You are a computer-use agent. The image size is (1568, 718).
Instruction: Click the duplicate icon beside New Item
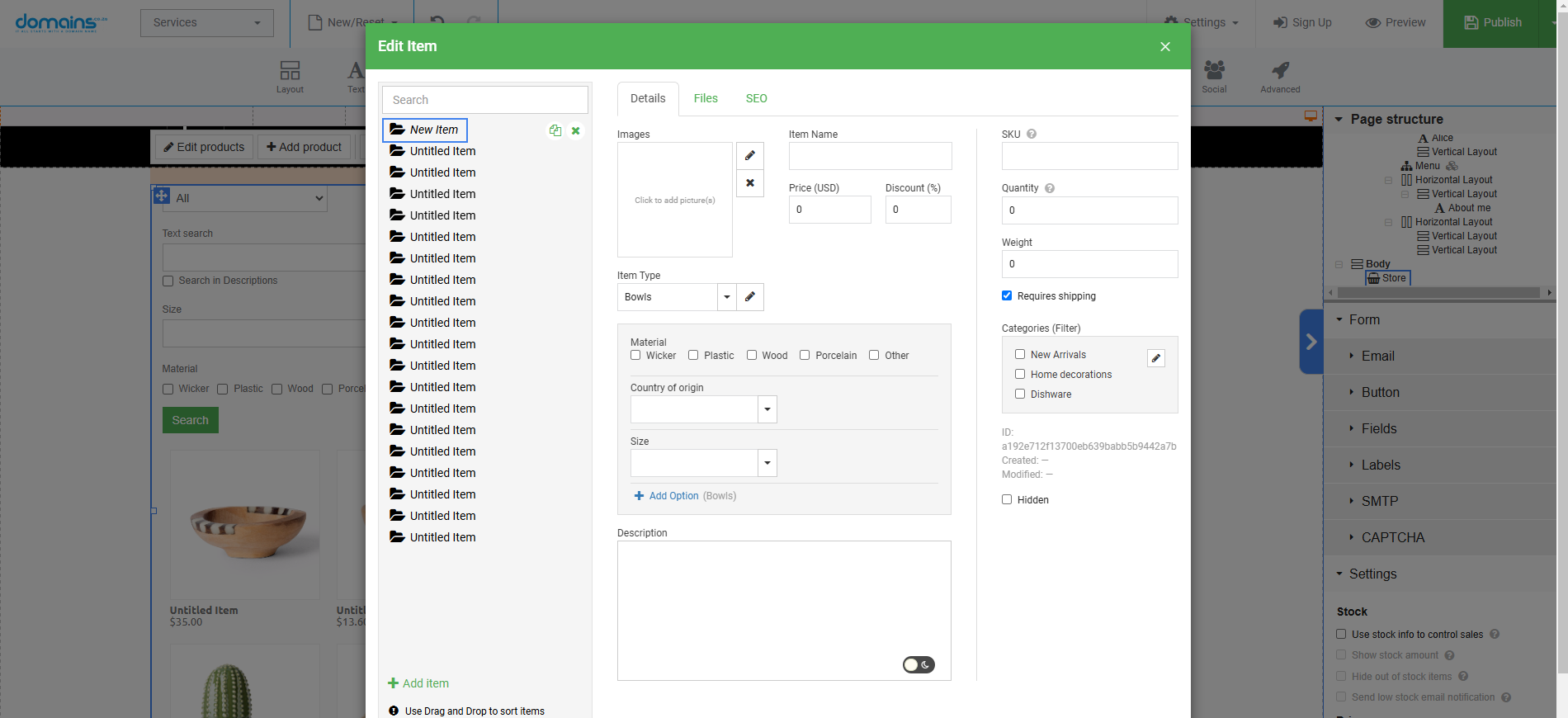coord(555,130)
